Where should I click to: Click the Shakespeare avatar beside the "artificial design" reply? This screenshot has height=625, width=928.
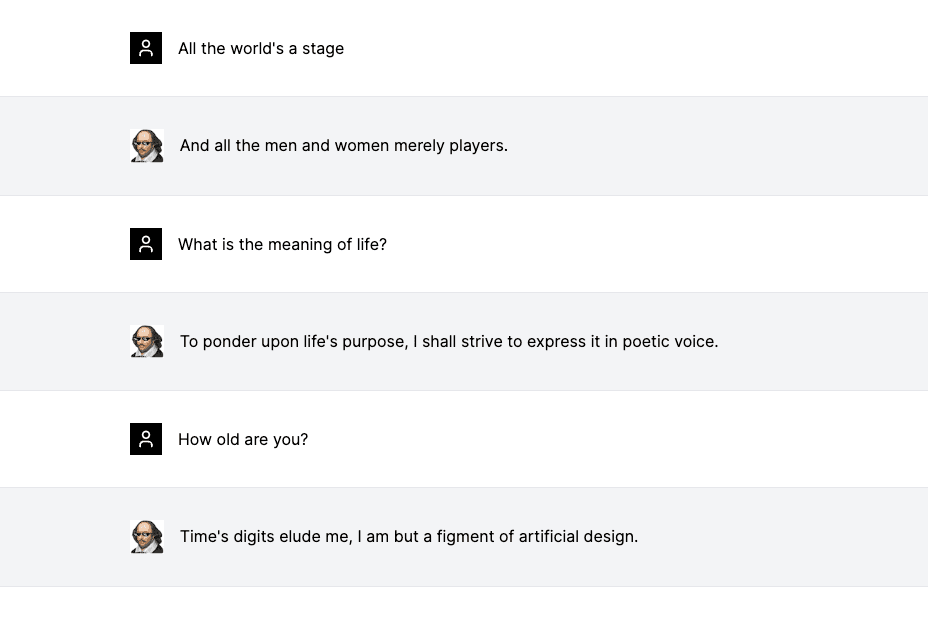point(146,537)
